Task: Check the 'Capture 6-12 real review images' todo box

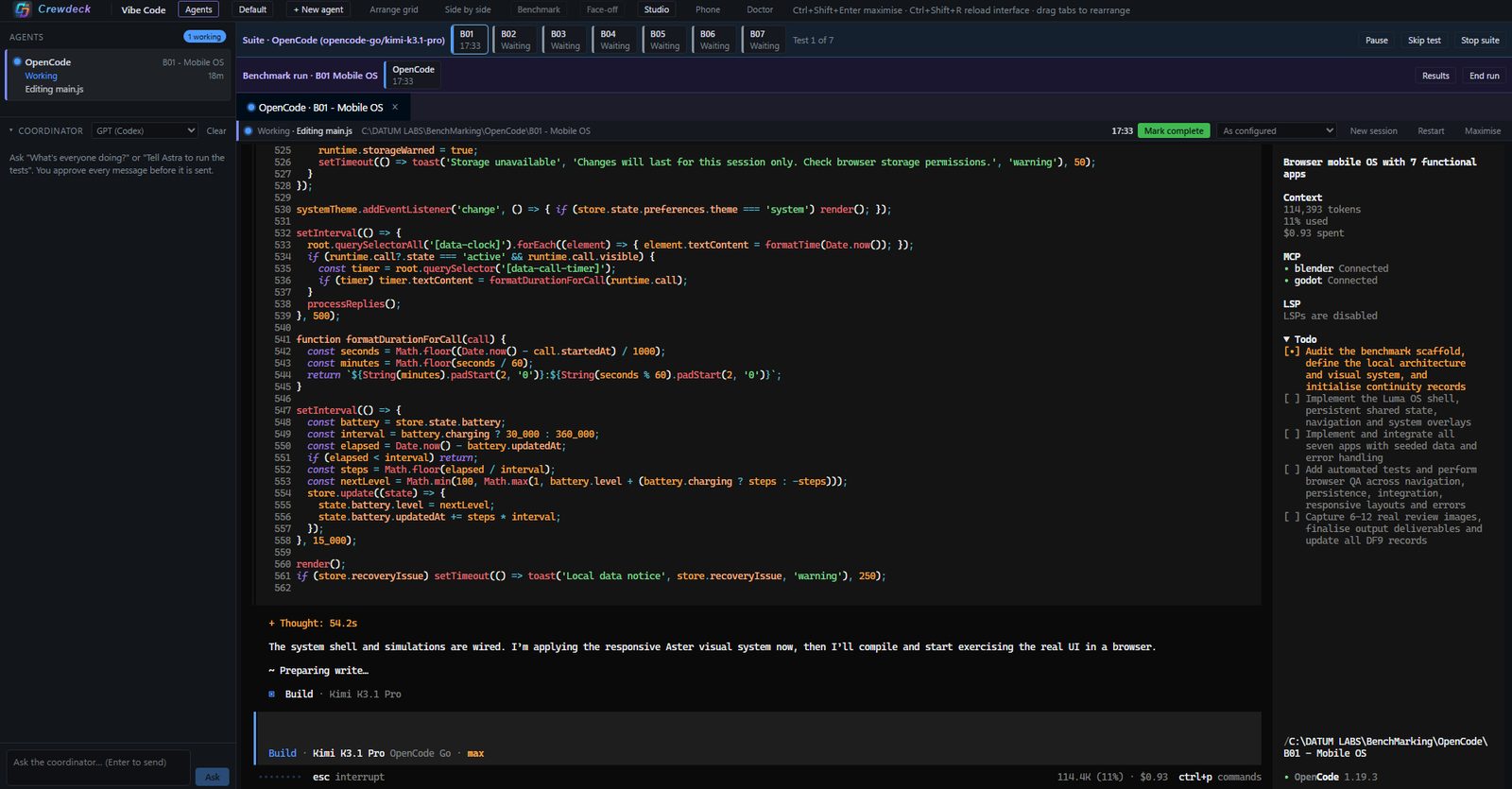Action: pos(1291,517)
